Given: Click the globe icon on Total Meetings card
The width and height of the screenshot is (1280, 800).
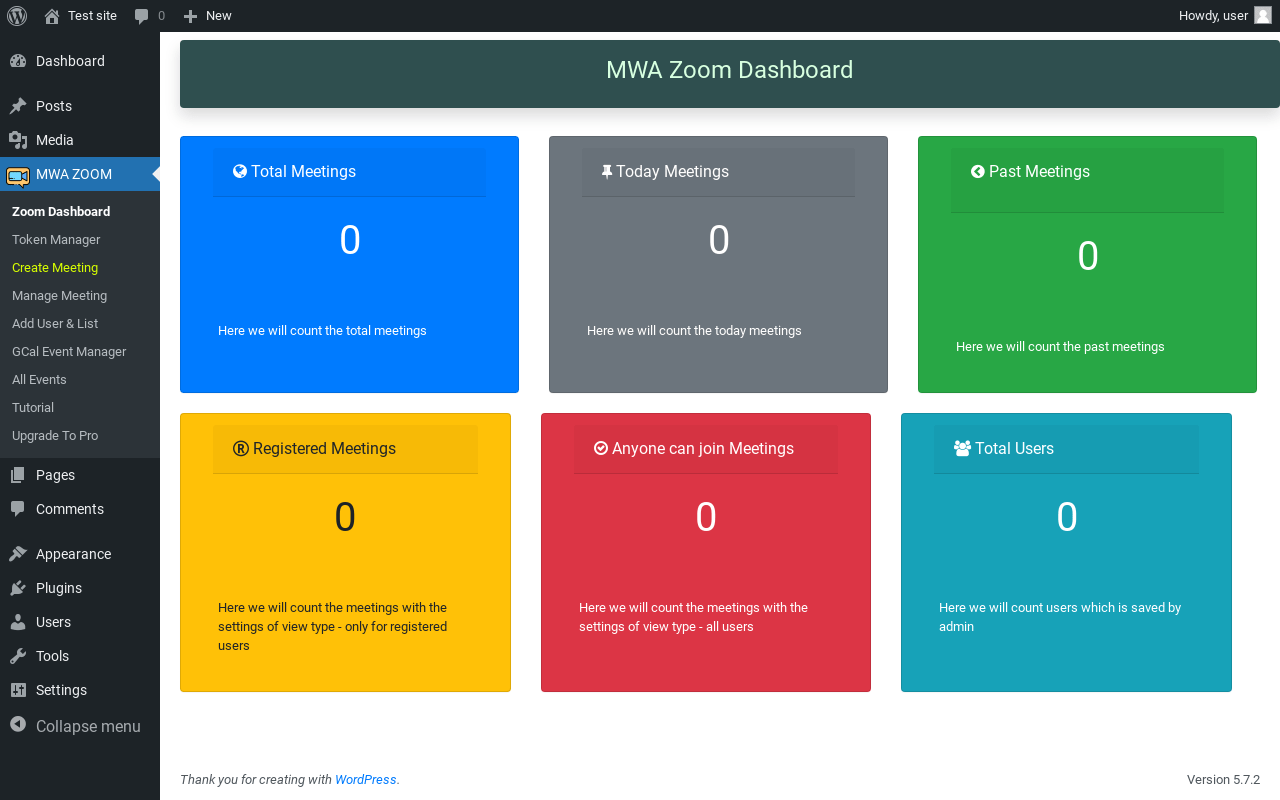Looking at the screenshot, I should 240,171.
